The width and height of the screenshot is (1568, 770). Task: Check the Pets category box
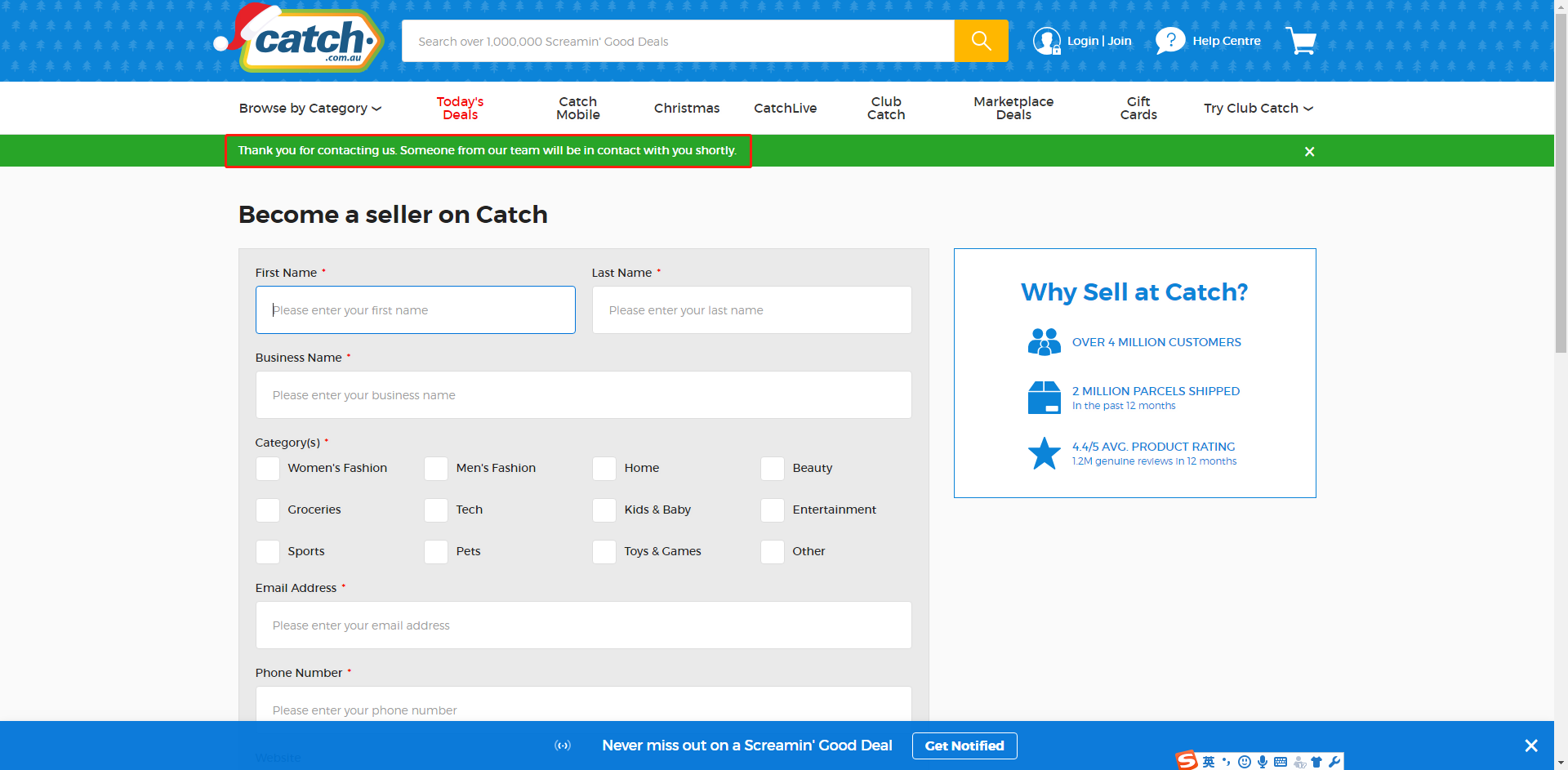click(436, 552)
